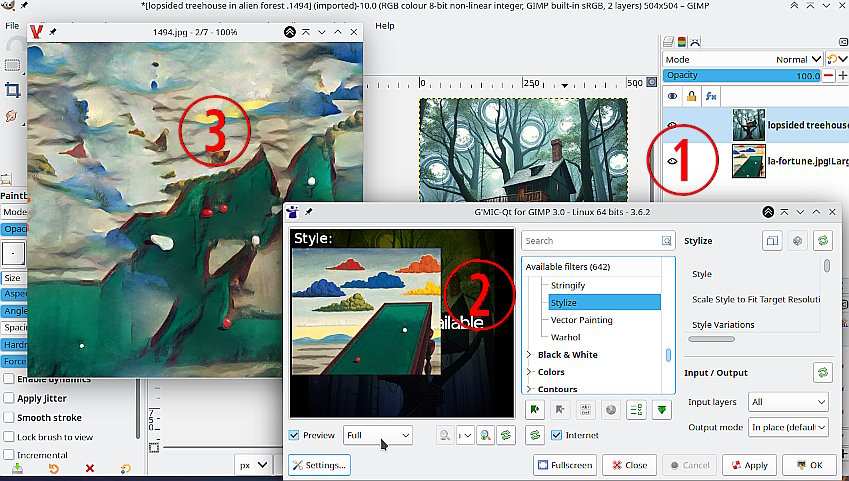The height and width of the screenshot is (481, 849).
Task: Open the Paths dock tab icon
Action: (695, 42)
